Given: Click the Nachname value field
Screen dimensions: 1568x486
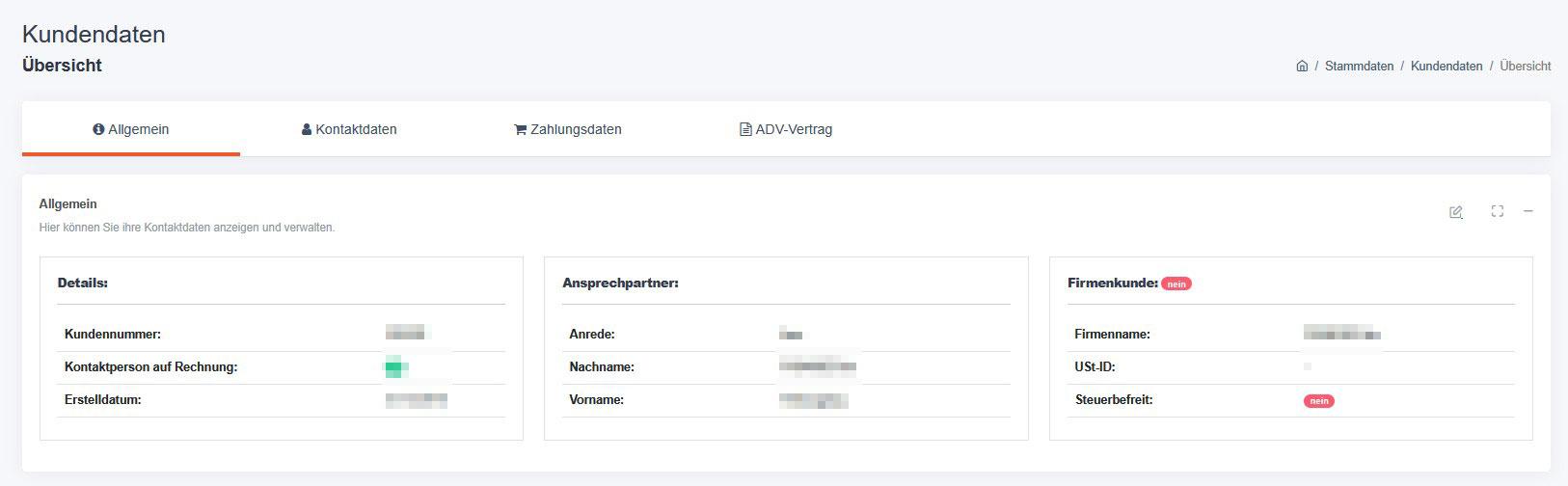Looking at the screenshot, I should [818, 367].
